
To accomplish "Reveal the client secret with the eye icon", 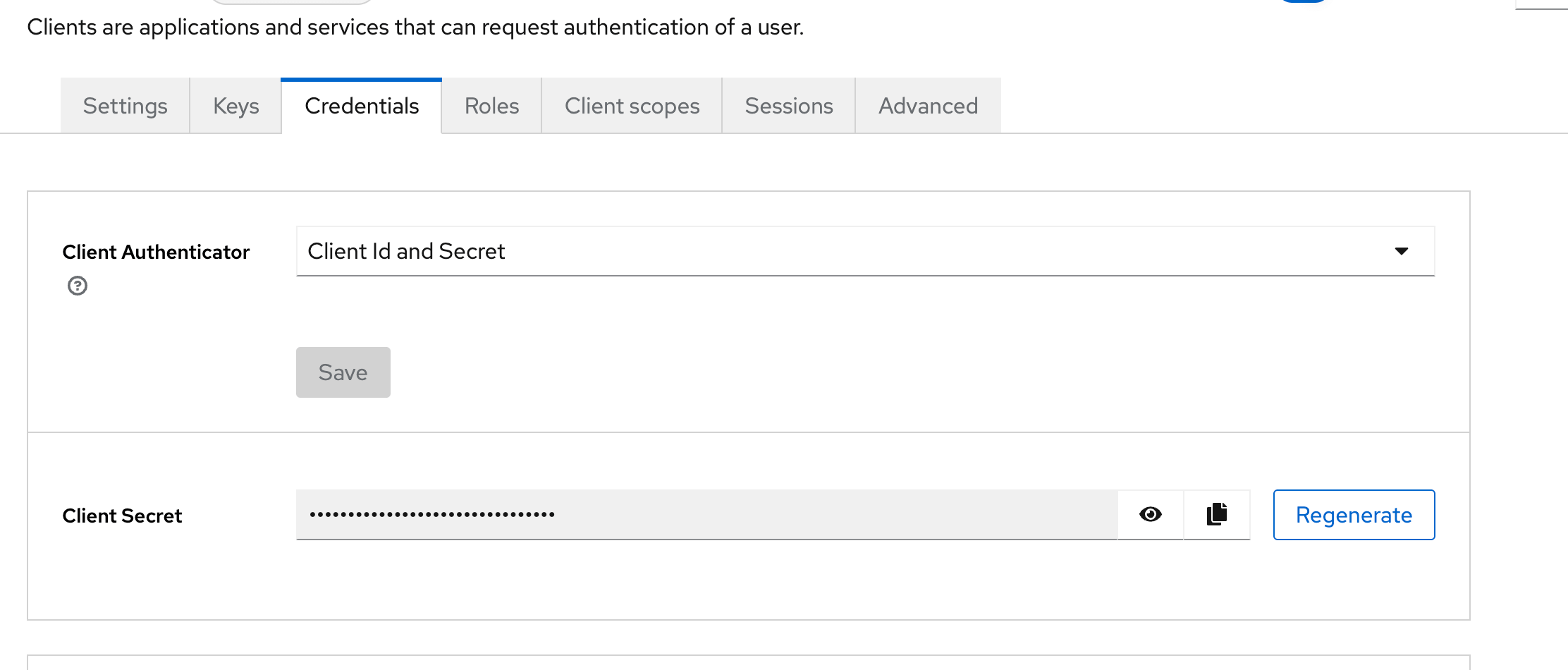I will [1150, 515].
